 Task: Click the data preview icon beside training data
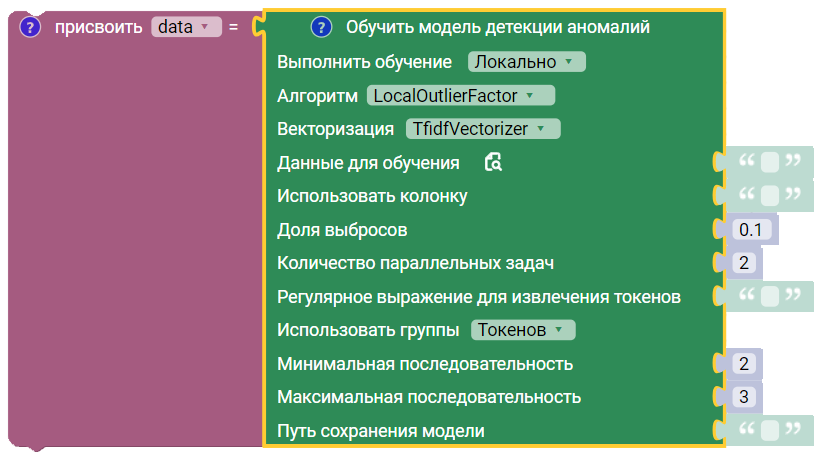click(493, 162)
